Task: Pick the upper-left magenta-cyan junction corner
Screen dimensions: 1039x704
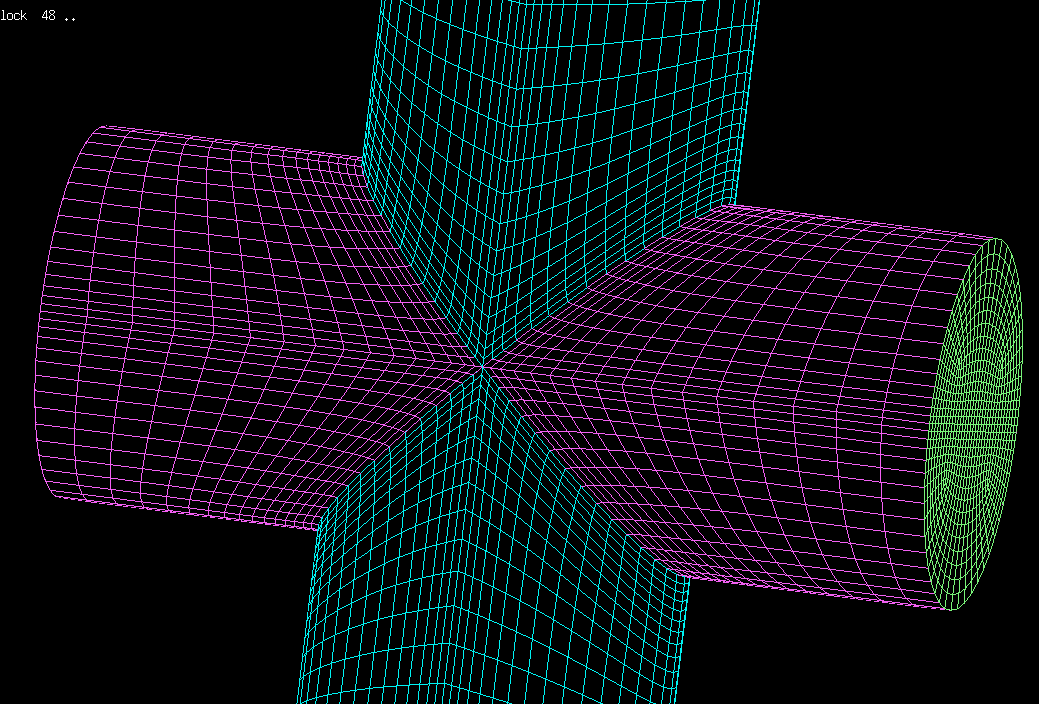Action: point(362,157)
